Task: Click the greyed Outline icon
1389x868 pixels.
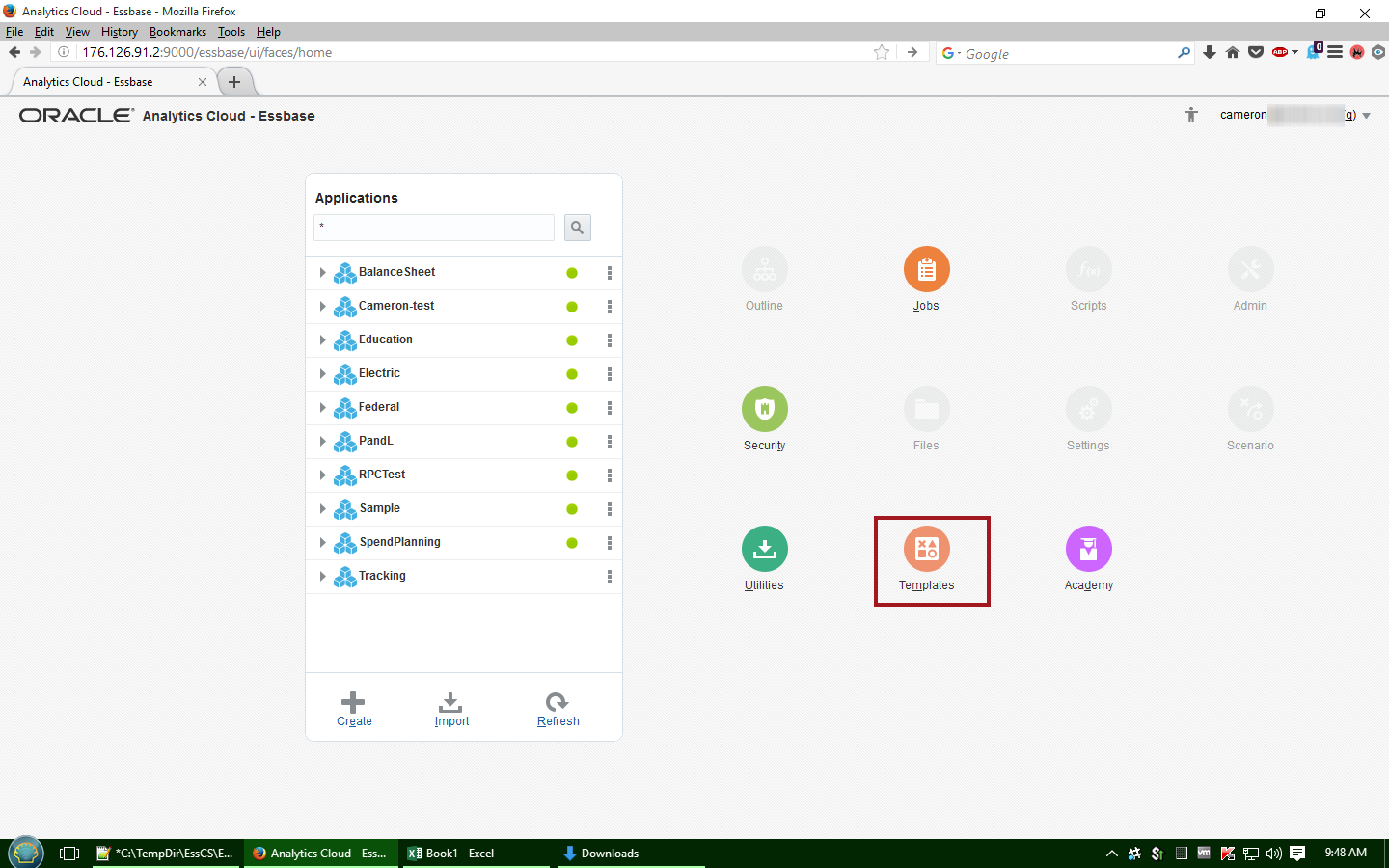Action: 765,269
